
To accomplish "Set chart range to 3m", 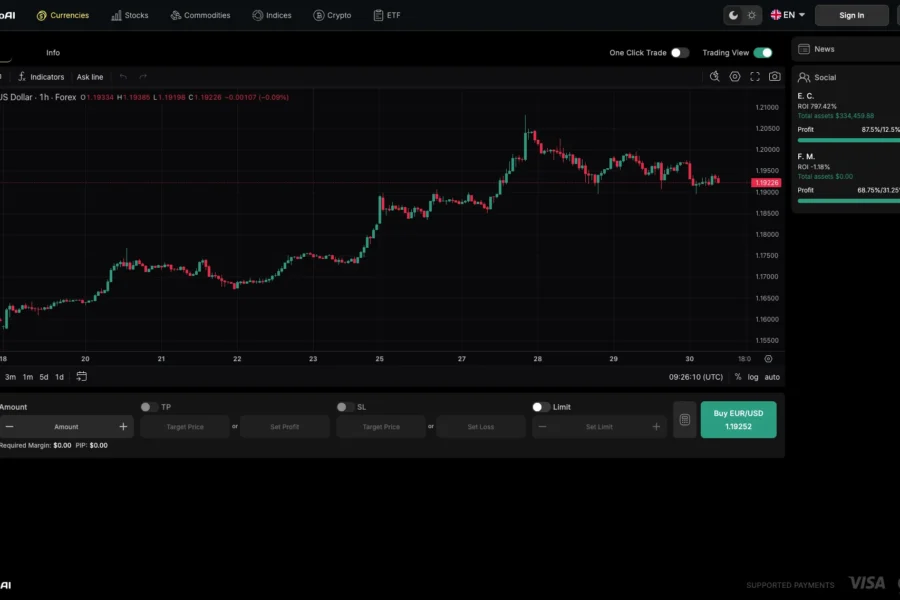I will click(x=10, y=377).
